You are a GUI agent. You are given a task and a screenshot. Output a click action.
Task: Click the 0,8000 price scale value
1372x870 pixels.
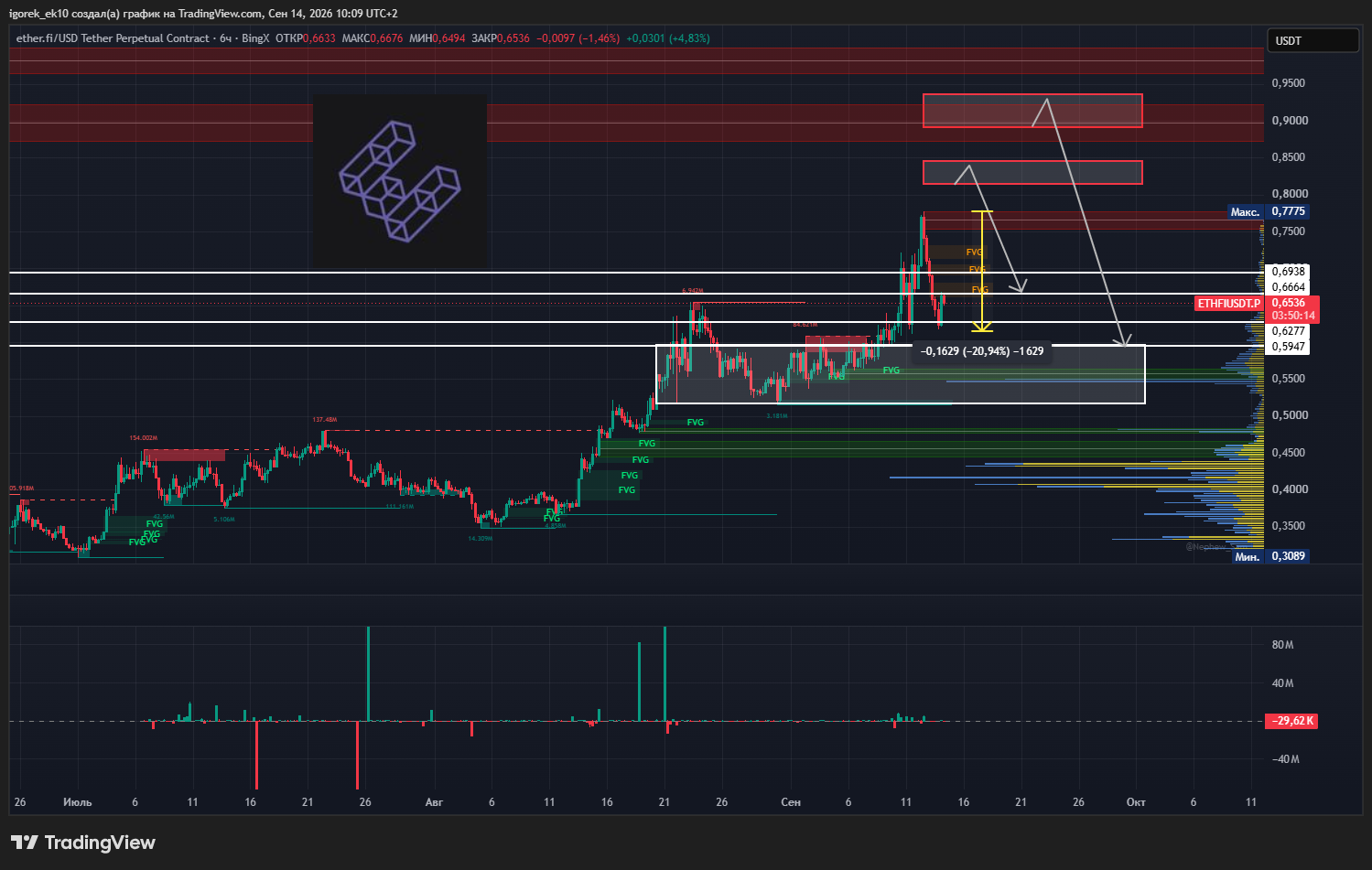1289,194
